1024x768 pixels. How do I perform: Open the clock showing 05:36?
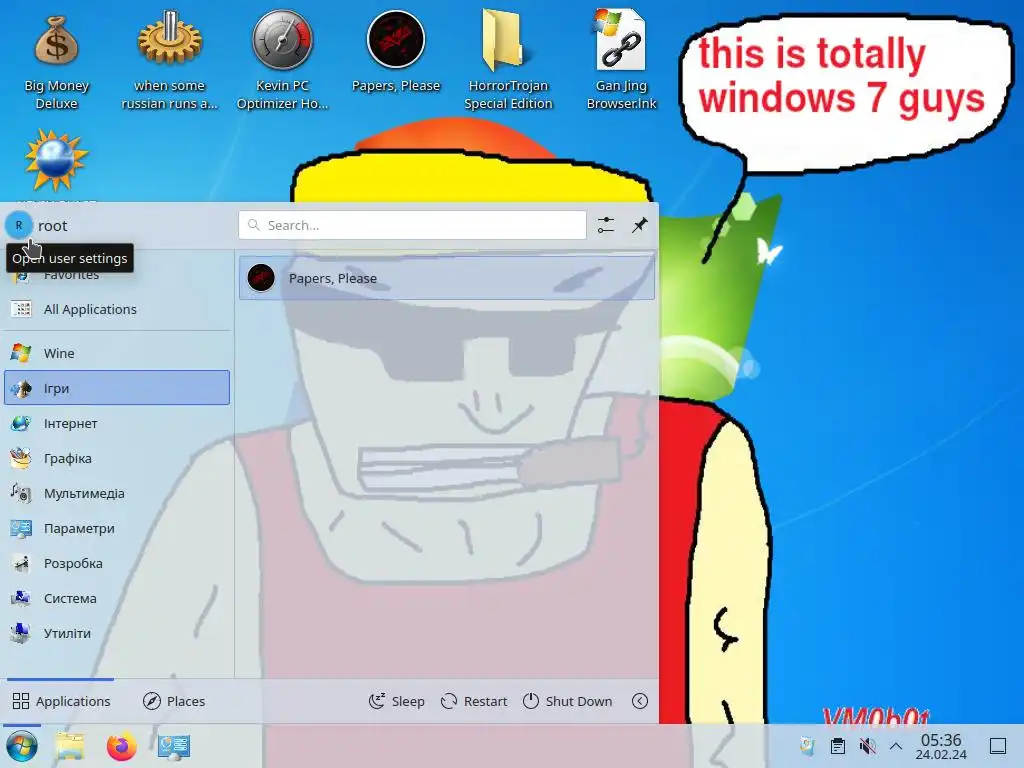pyautogui.click(x=941, y=746)
